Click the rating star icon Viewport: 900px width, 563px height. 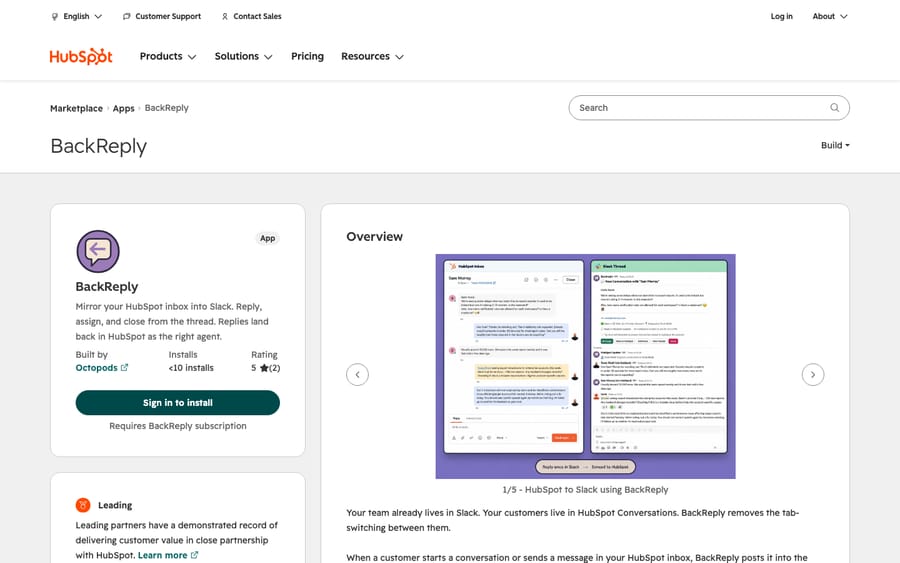(264, 368)
